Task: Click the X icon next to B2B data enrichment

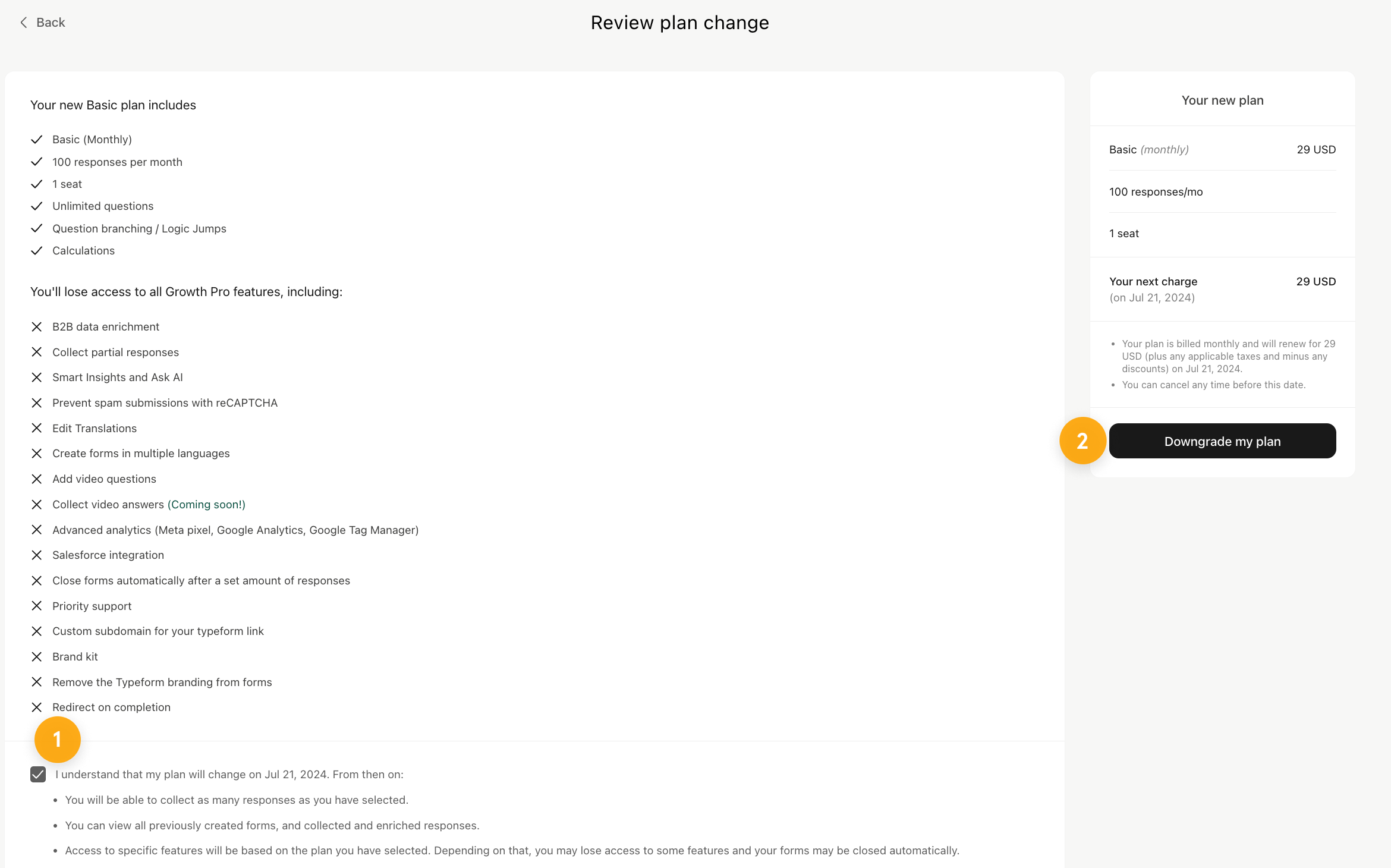Action: (x=37, y=327)
